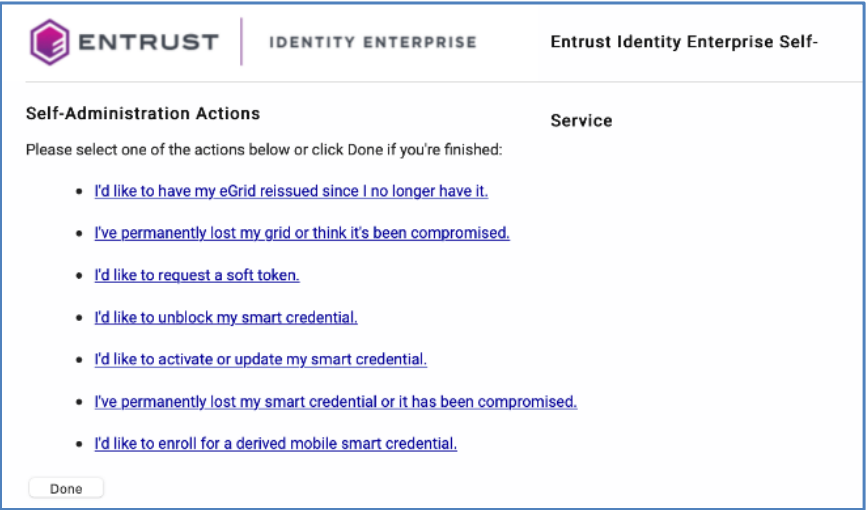Click the bullet beside unblock smart credential
Image resolution: width=867 pixels, height=510 pixels.
click(79, 318)
